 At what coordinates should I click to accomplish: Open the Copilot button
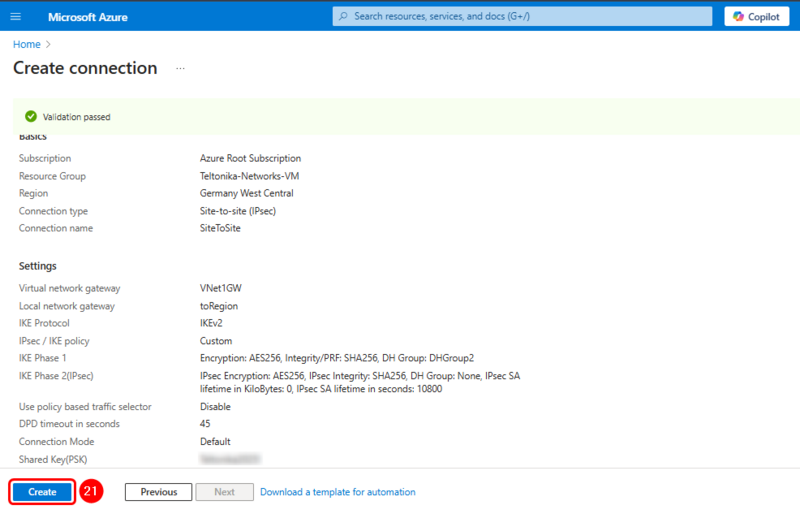(x=758, y=17)
